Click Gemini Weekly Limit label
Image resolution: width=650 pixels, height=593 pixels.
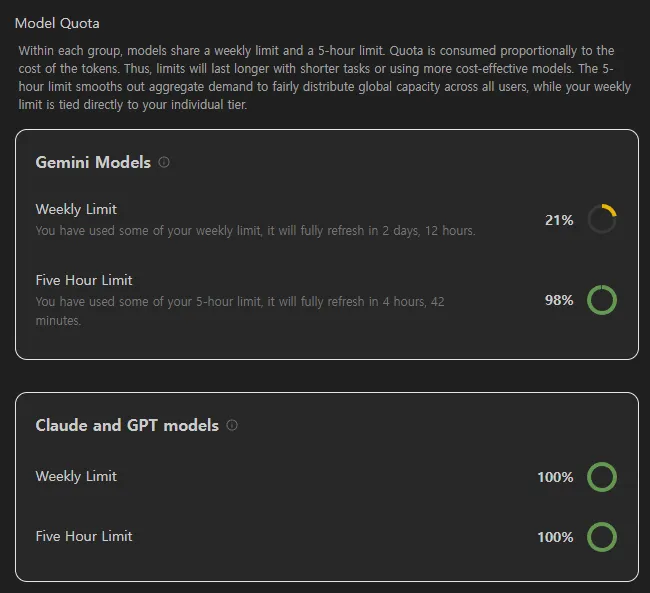(x=76, y=209)
